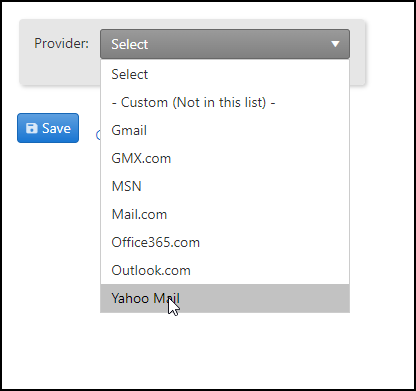
Task: Select the highlighted Yahoo Mail option
Action: [225, 298]
